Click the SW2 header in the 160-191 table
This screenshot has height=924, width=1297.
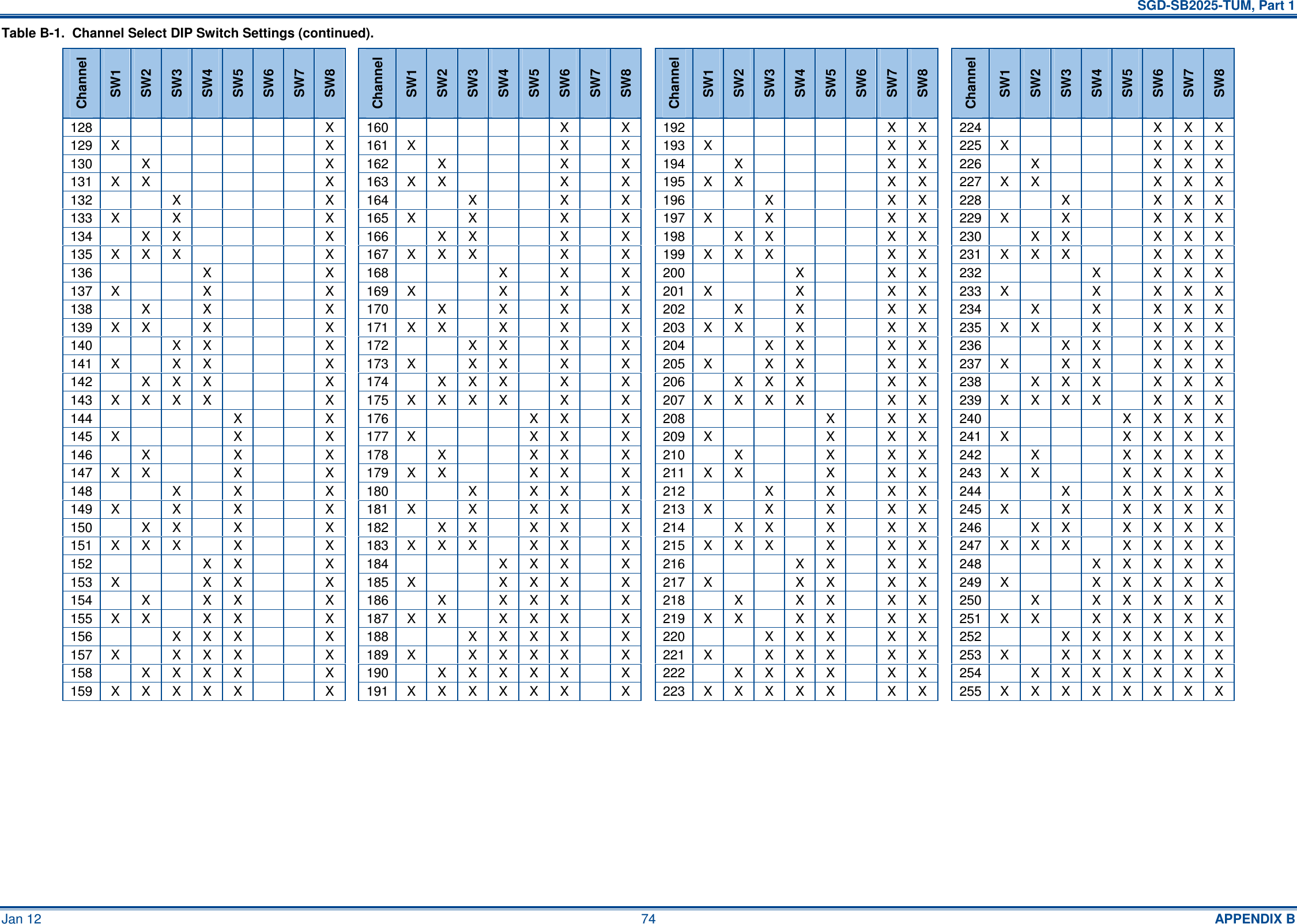(x=442, y=83)
